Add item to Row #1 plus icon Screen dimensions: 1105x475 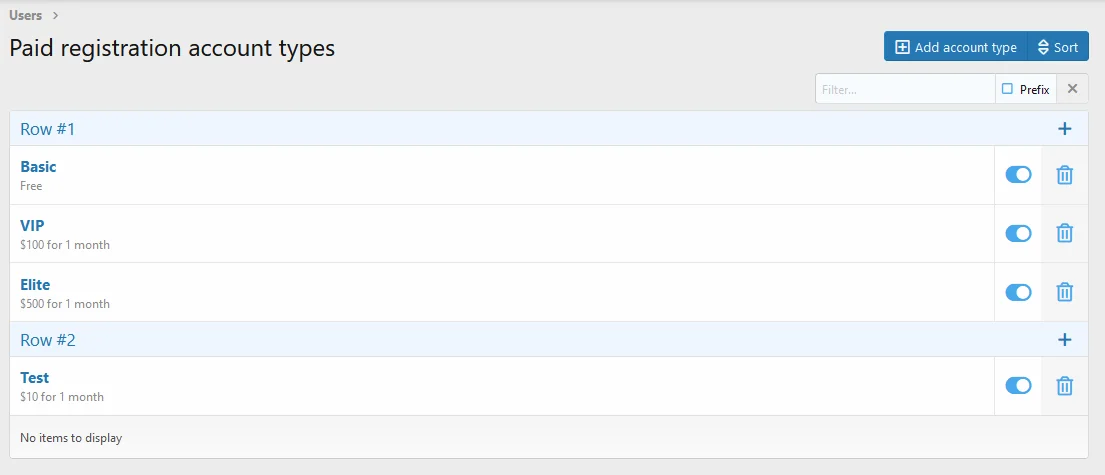pyautogui.click(x=1065, y=129)
